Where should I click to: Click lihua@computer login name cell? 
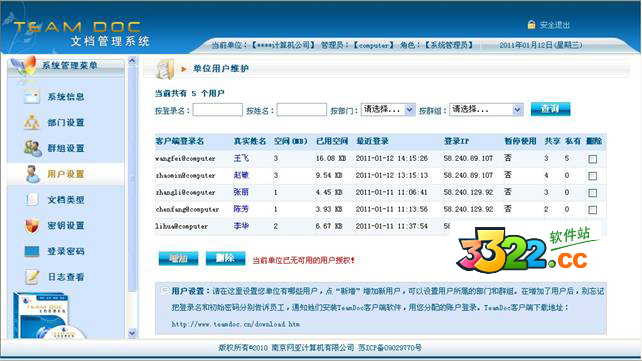coord(182,226)
